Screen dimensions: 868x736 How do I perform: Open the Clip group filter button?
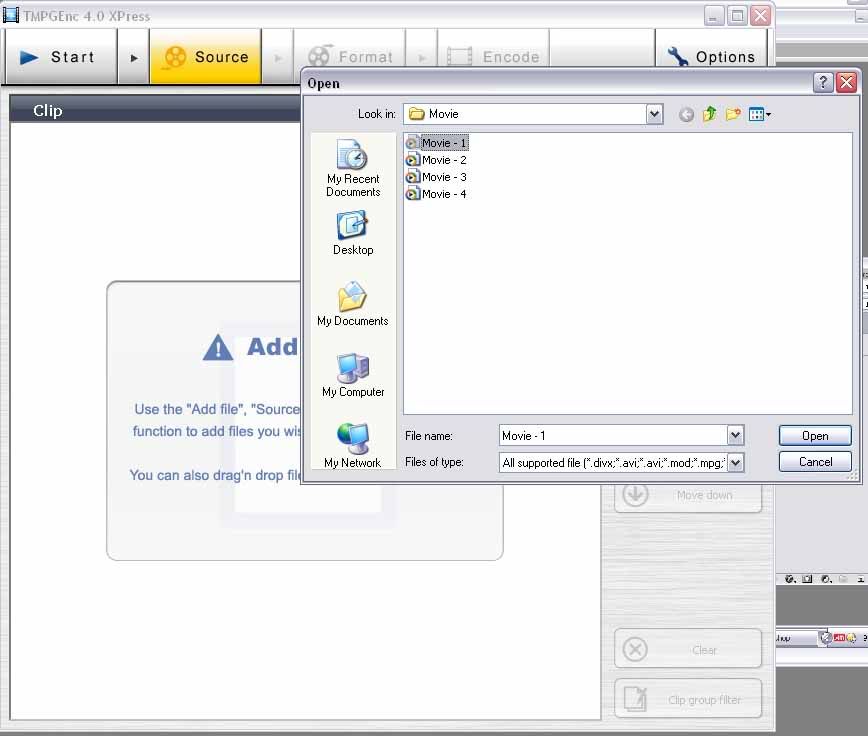pos(688,699)
